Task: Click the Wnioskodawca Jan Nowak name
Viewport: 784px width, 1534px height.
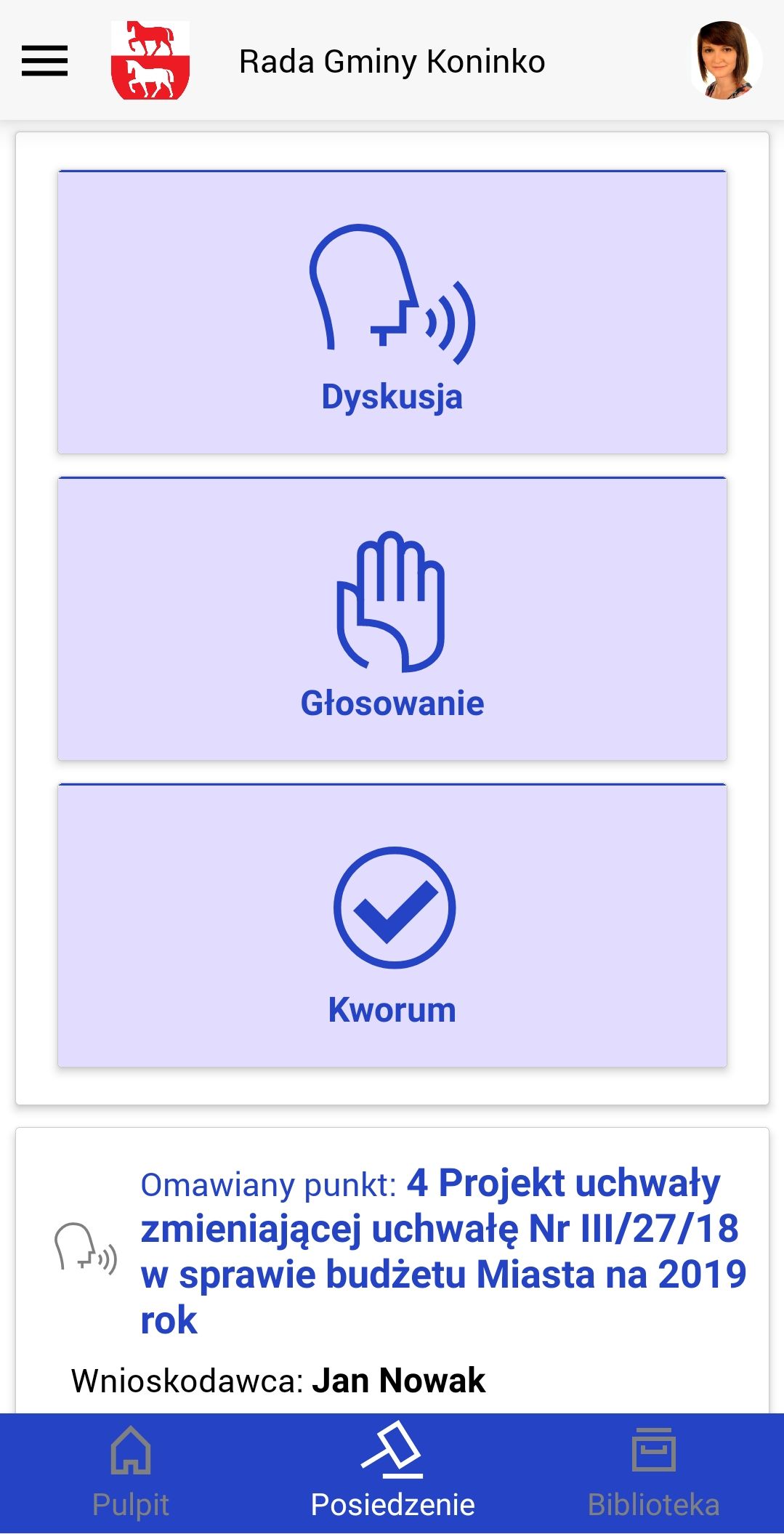Action: point(399,1380)
